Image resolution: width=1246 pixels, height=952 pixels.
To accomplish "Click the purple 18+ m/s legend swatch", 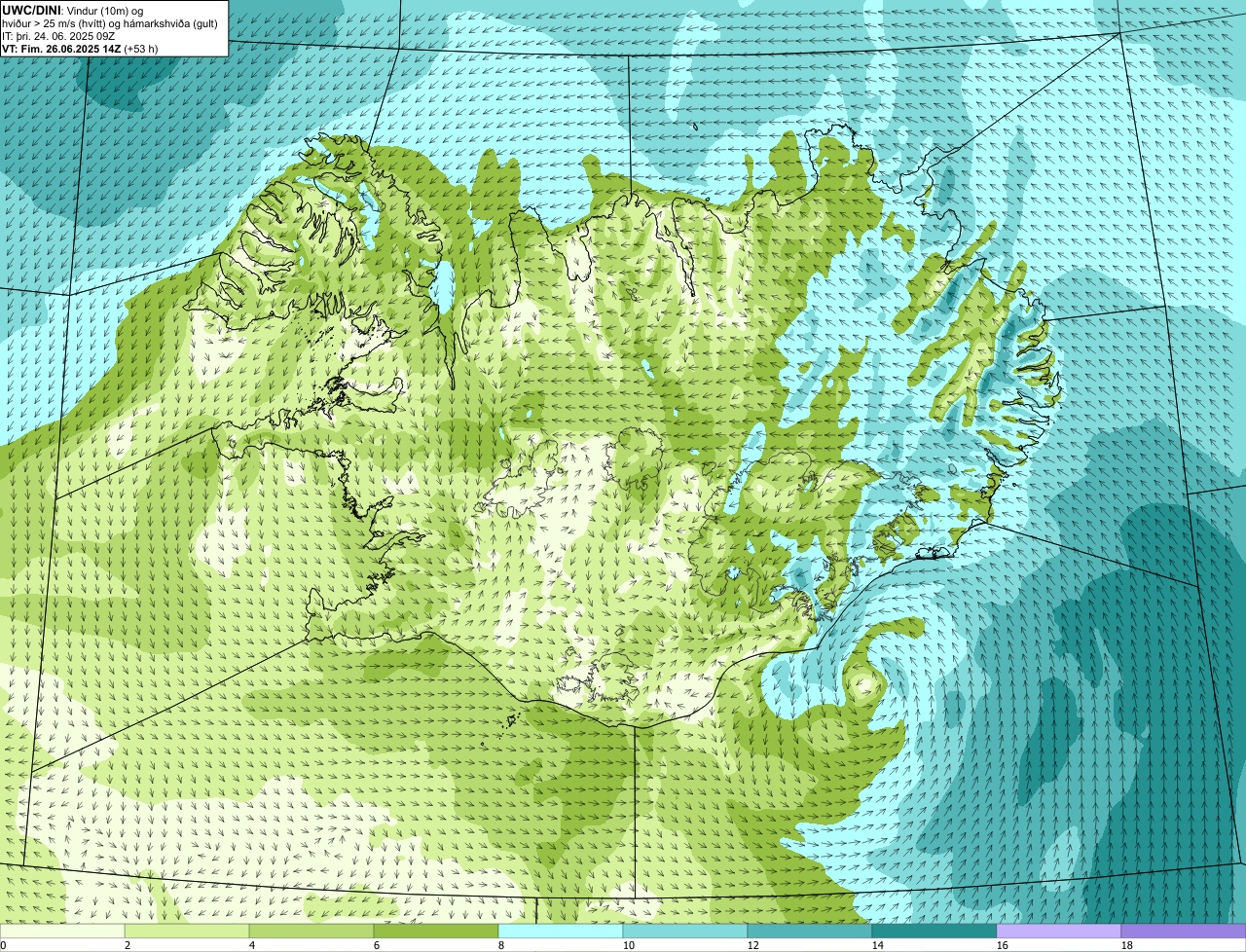I will point(1184,932).
